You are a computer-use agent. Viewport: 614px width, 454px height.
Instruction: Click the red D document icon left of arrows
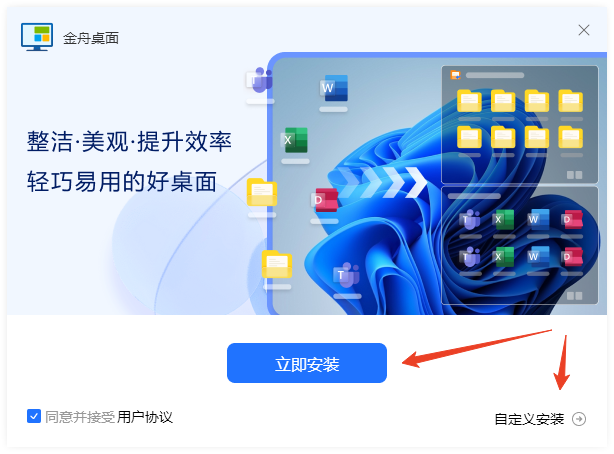(x=325, y=200)
